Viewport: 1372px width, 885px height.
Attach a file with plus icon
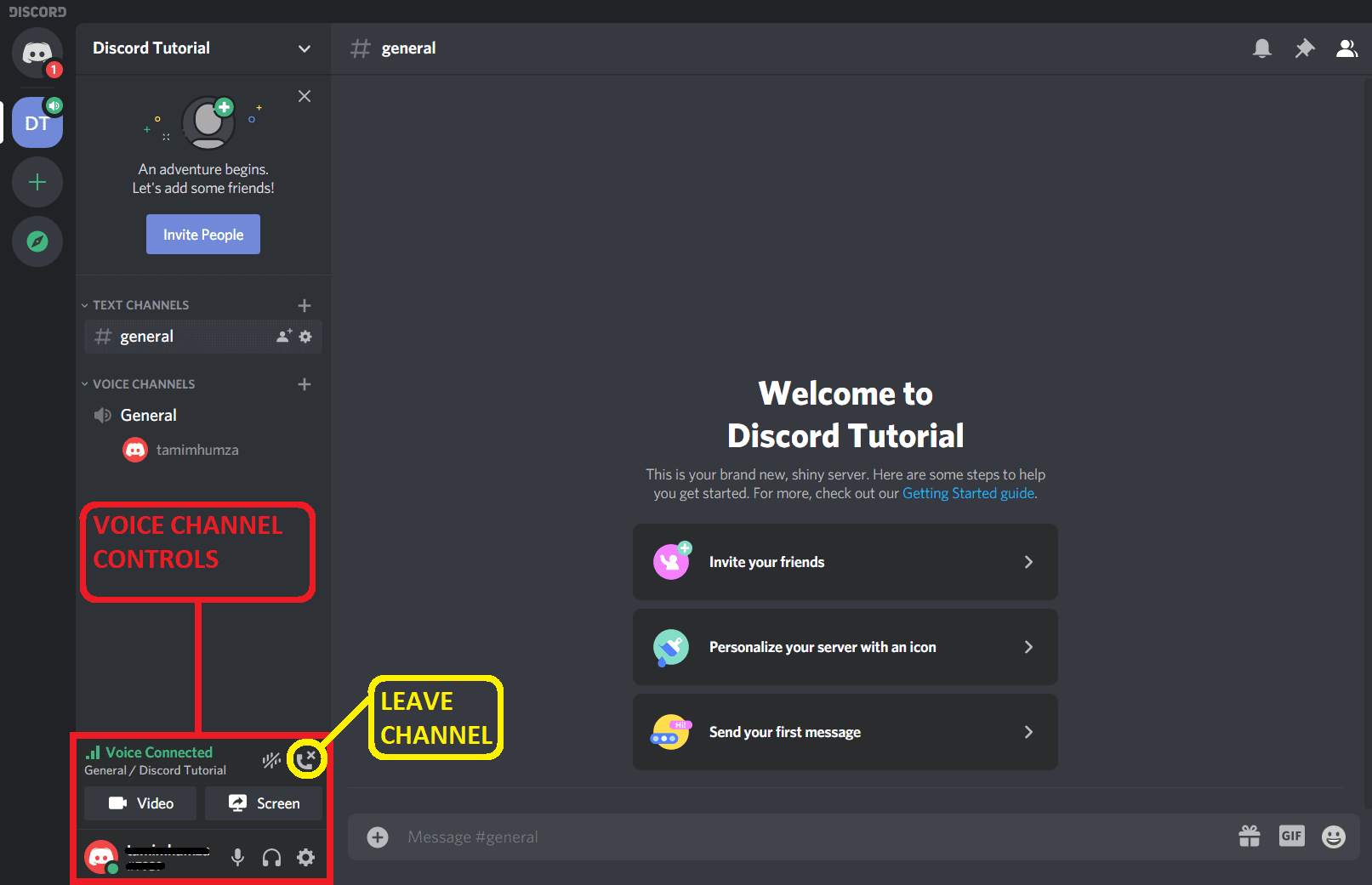coord(378,837)
